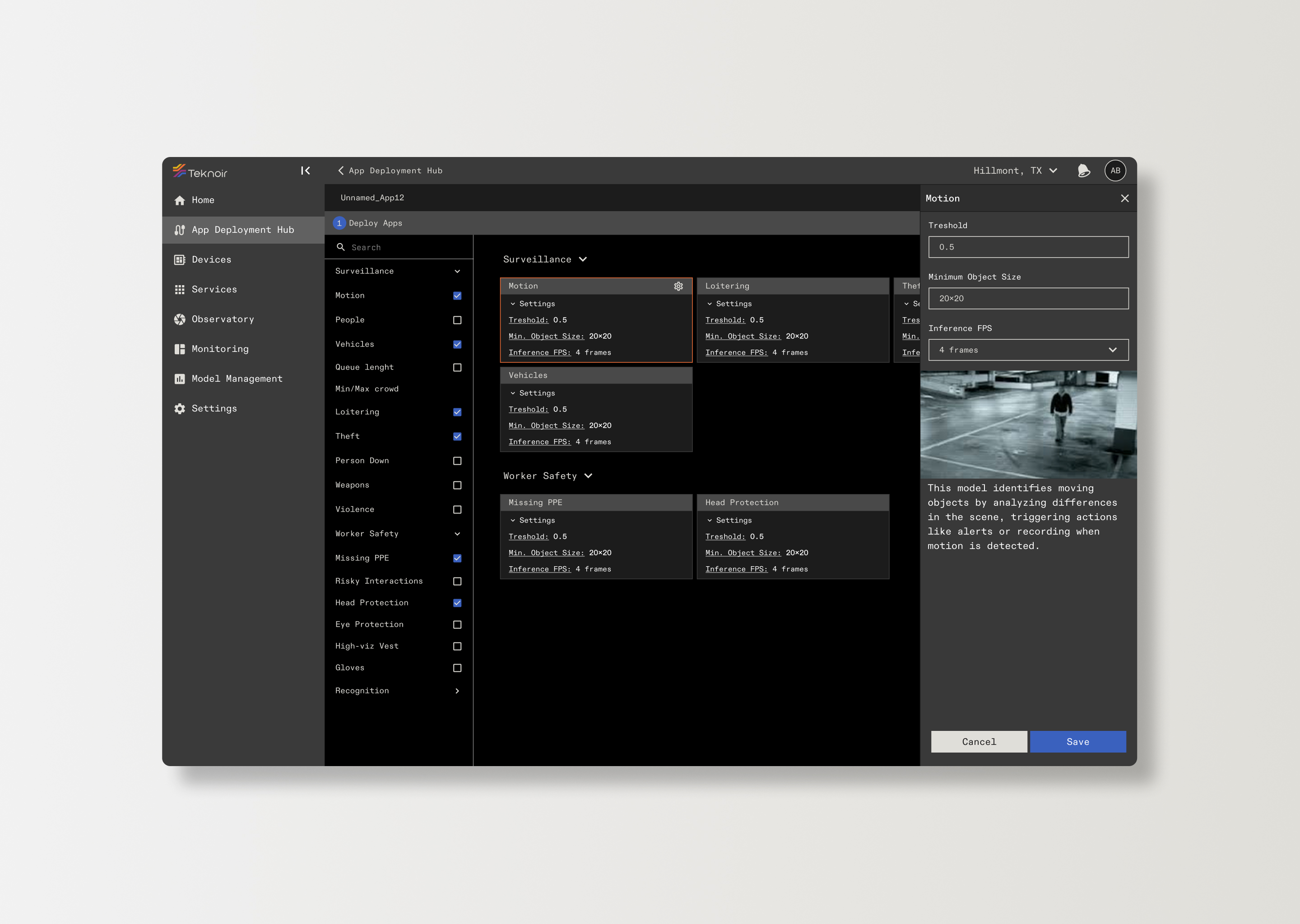The height and width of the screenshot is (924, 1300).
Task: Check the Violence checkbox
Action: pos(457,510)
